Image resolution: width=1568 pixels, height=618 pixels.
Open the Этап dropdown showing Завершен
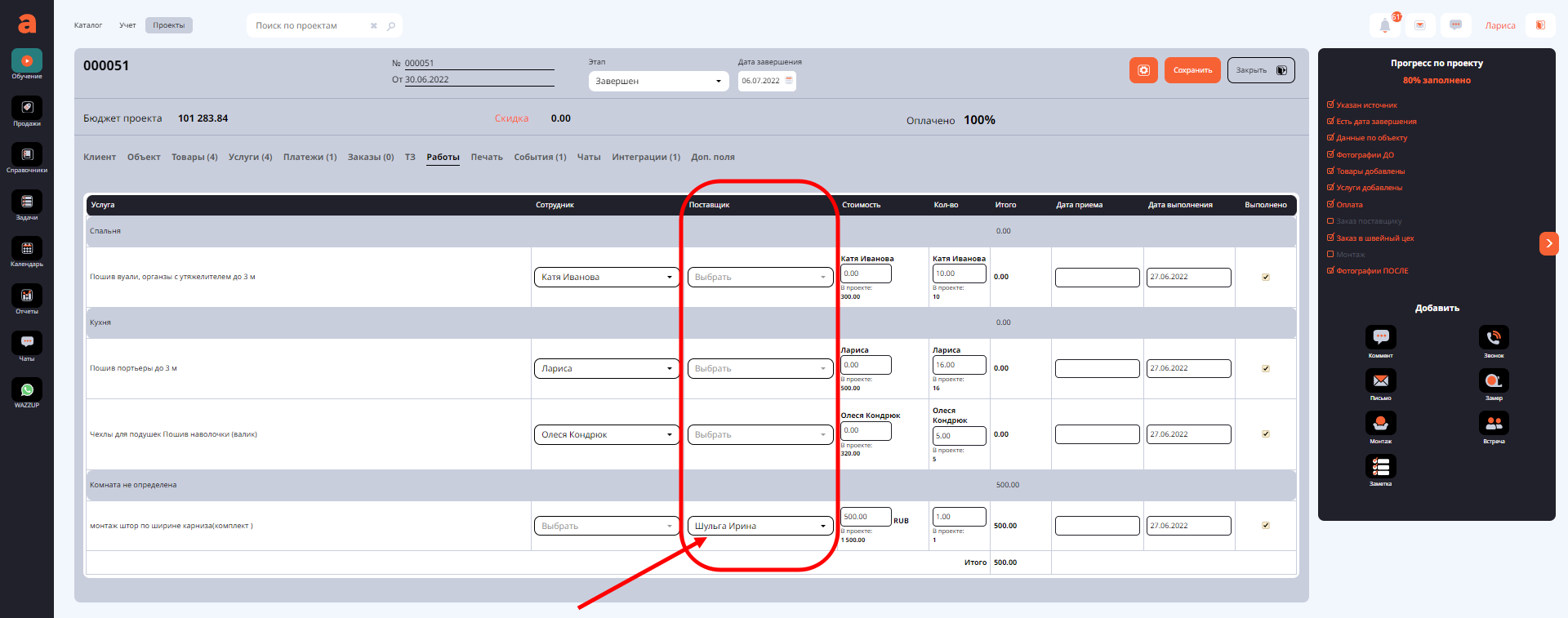[x=658, y=82]
